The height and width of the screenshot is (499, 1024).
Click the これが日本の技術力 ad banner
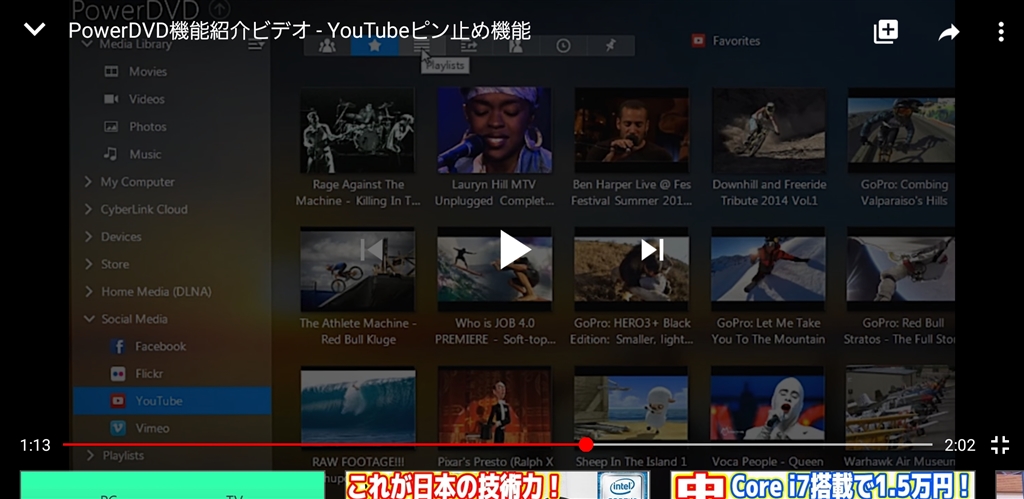[x=497, y=485]
